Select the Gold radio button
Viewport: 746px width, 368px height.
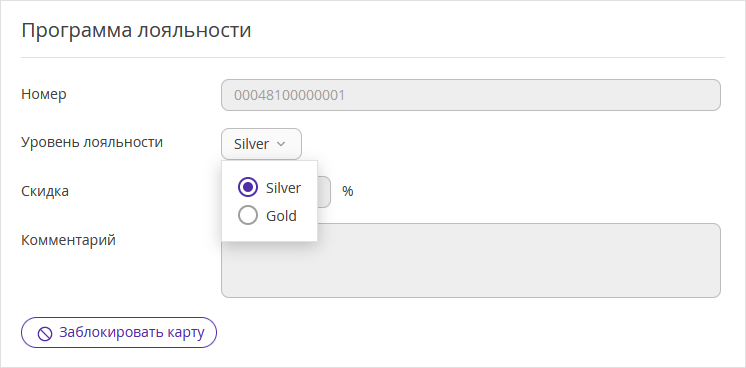(x=248, y=216)
